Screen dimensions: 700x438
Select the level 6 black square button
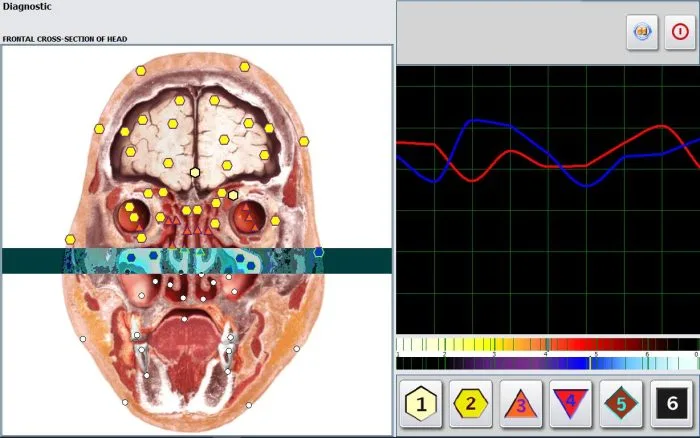point(671,405)
